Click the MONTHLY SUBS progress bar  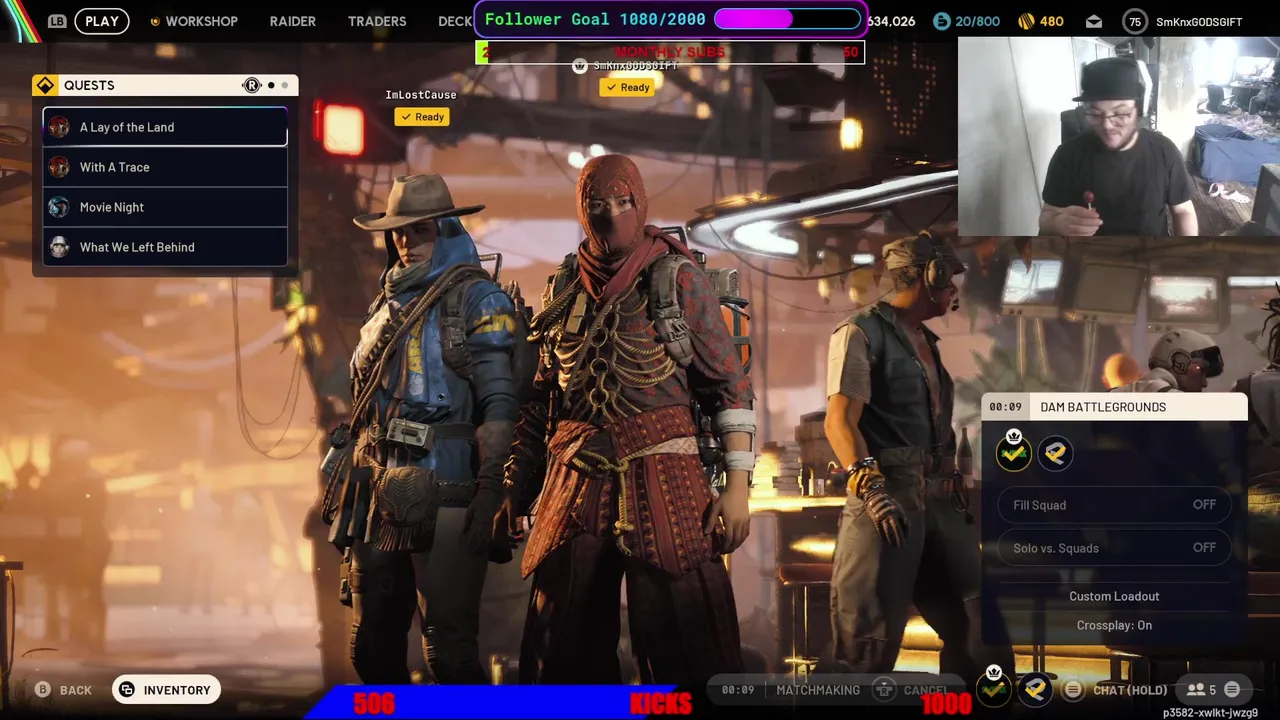(x=670, y=52)
